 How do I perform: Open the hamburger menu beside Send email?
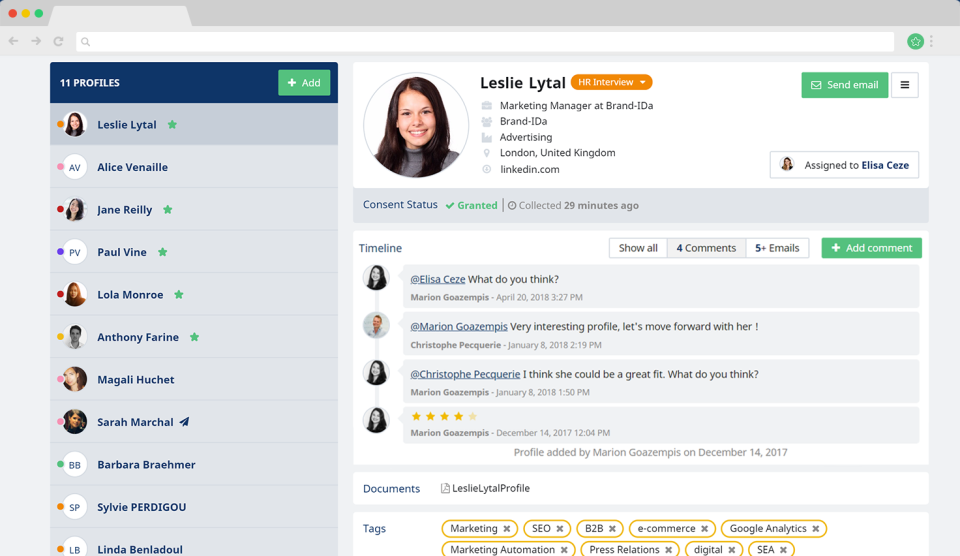pyautogui.click(x=904, y=85)
